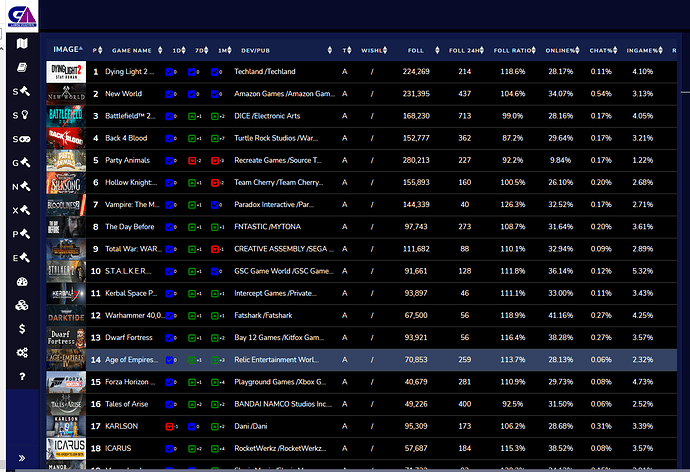Image resolution: width=690 pixels, height=472 pixels.
Task: Sort by 1M column header
Action: click(224, 50)
